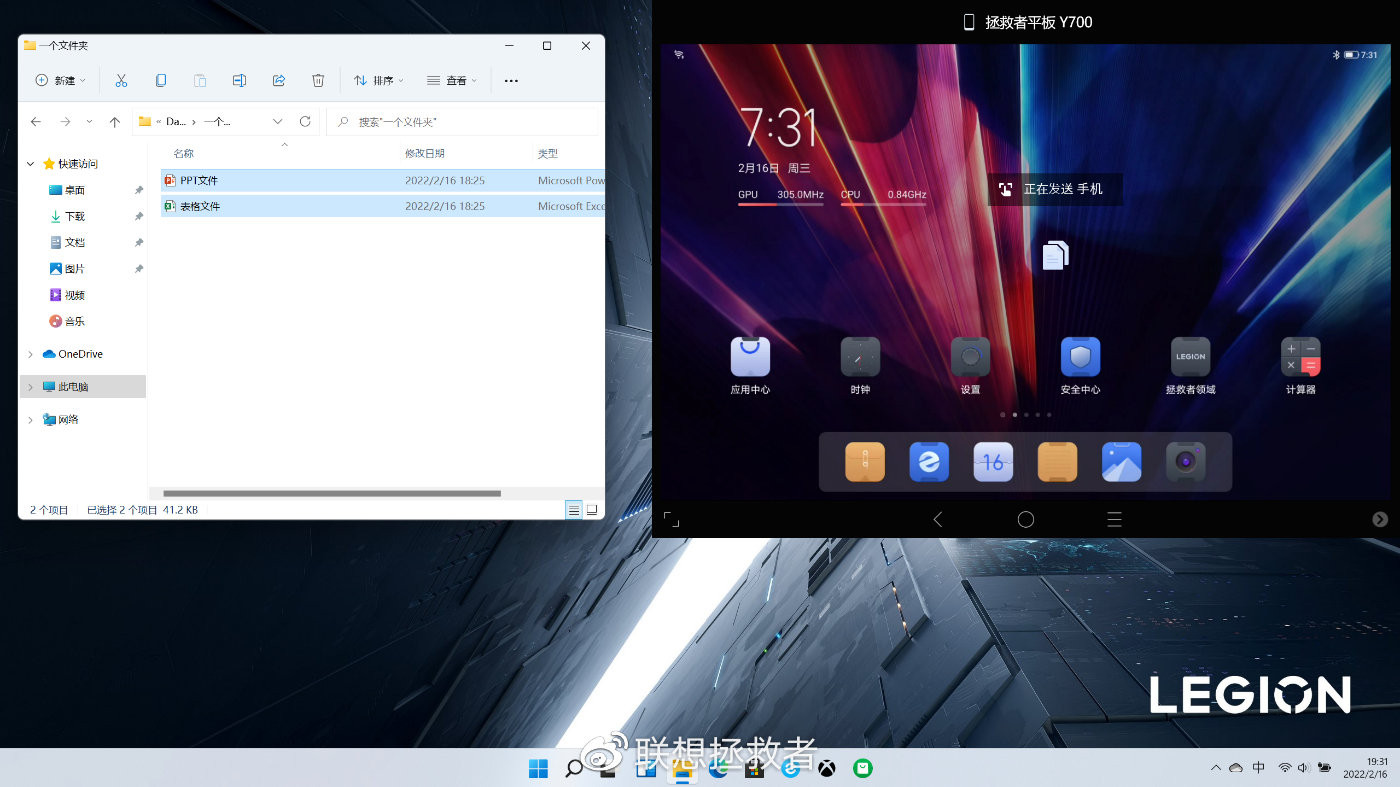The image size is (1400, 787).
Task: Open the 新建 new item dropdown
Action: (x=60, y=80)
